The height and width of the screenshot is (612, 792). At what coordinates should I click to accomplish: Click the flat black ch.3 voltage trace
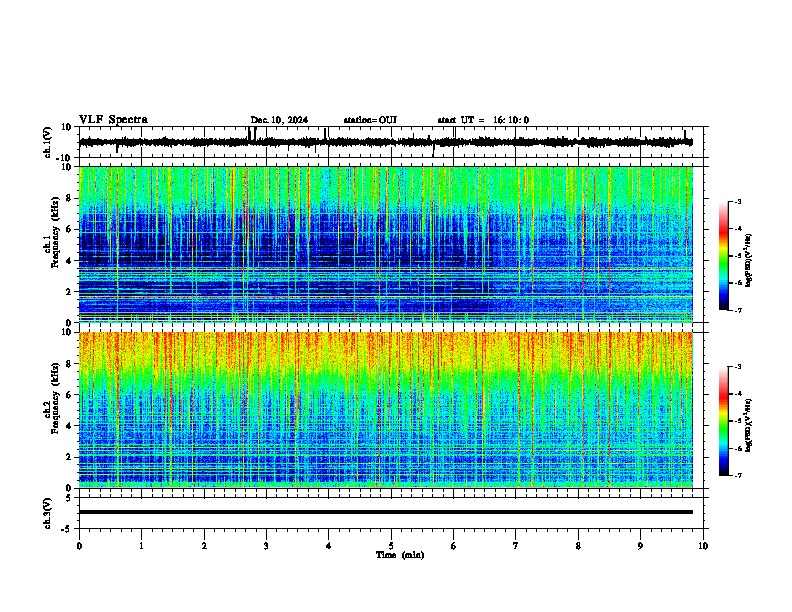386,512
